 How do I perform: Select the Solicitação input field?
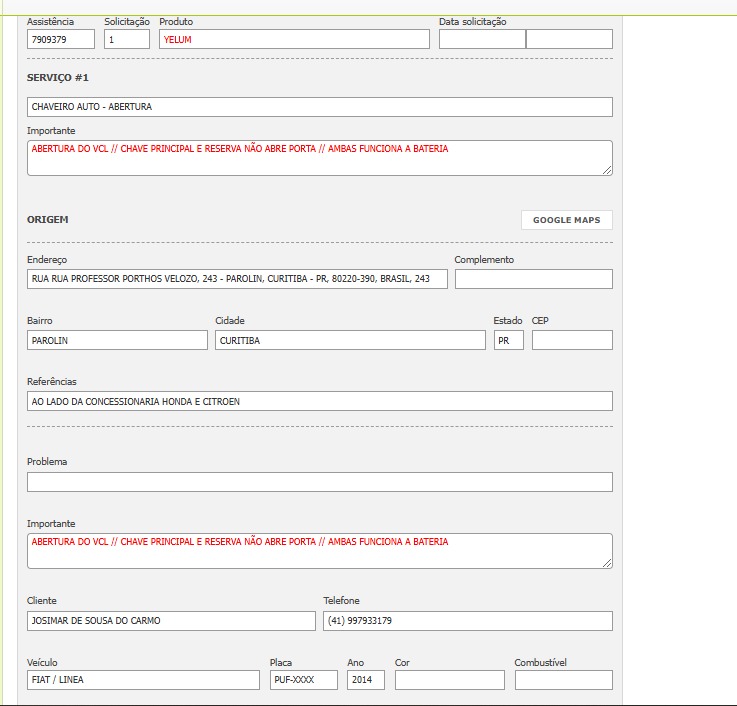point(127,39)
